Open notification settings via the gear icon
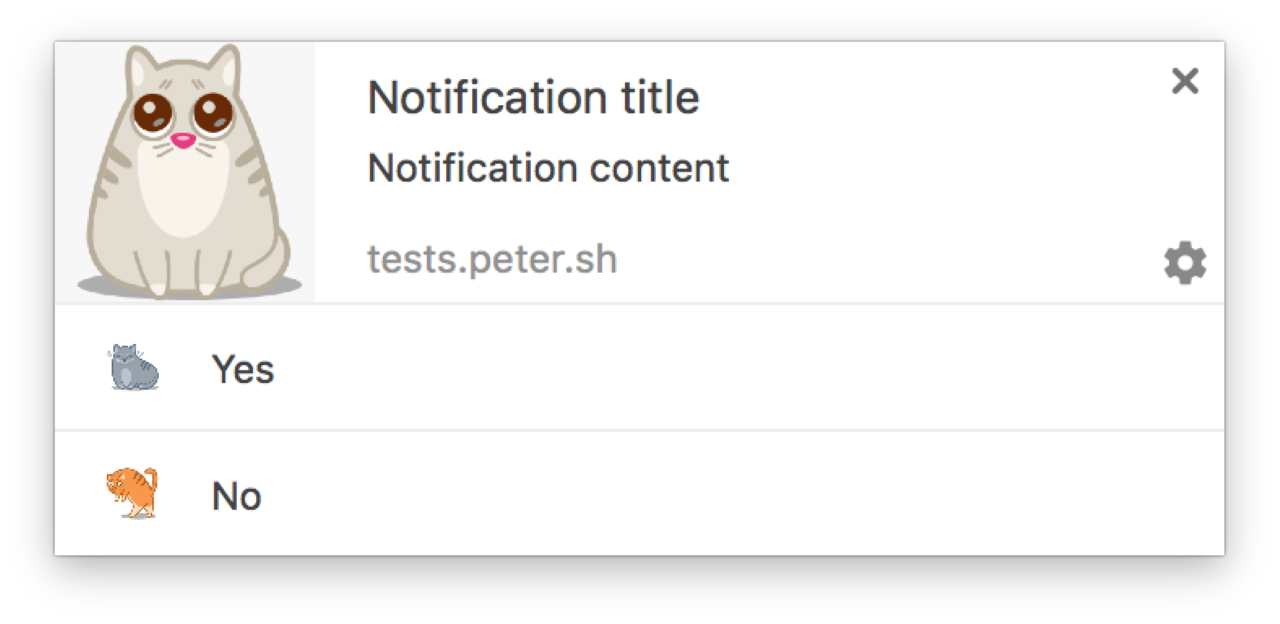This screenshot has width=1280, height=624. pyautogui.click(x=1185, y=263)
